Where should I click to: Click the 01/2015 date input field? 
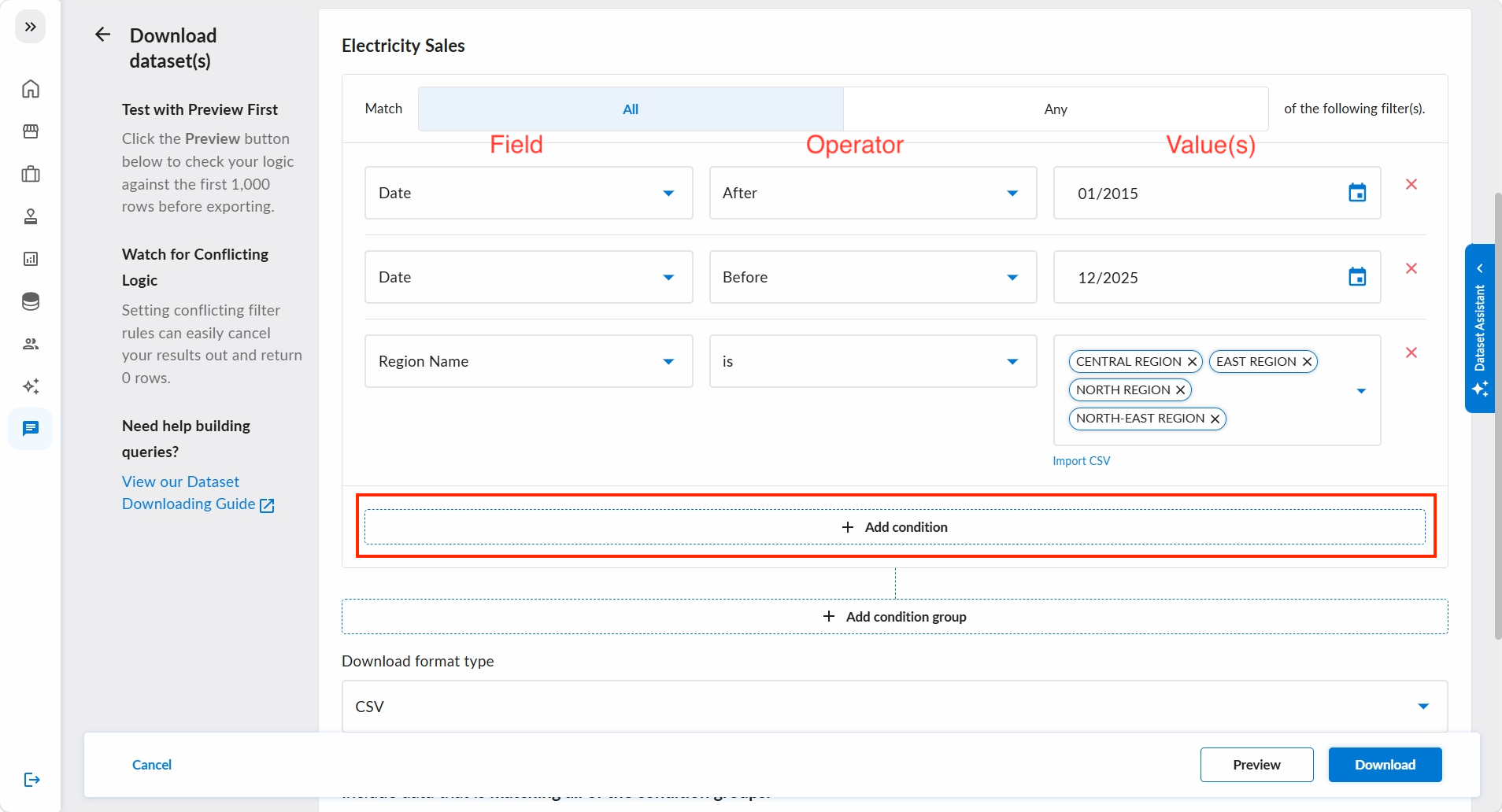click(1217, 193)
